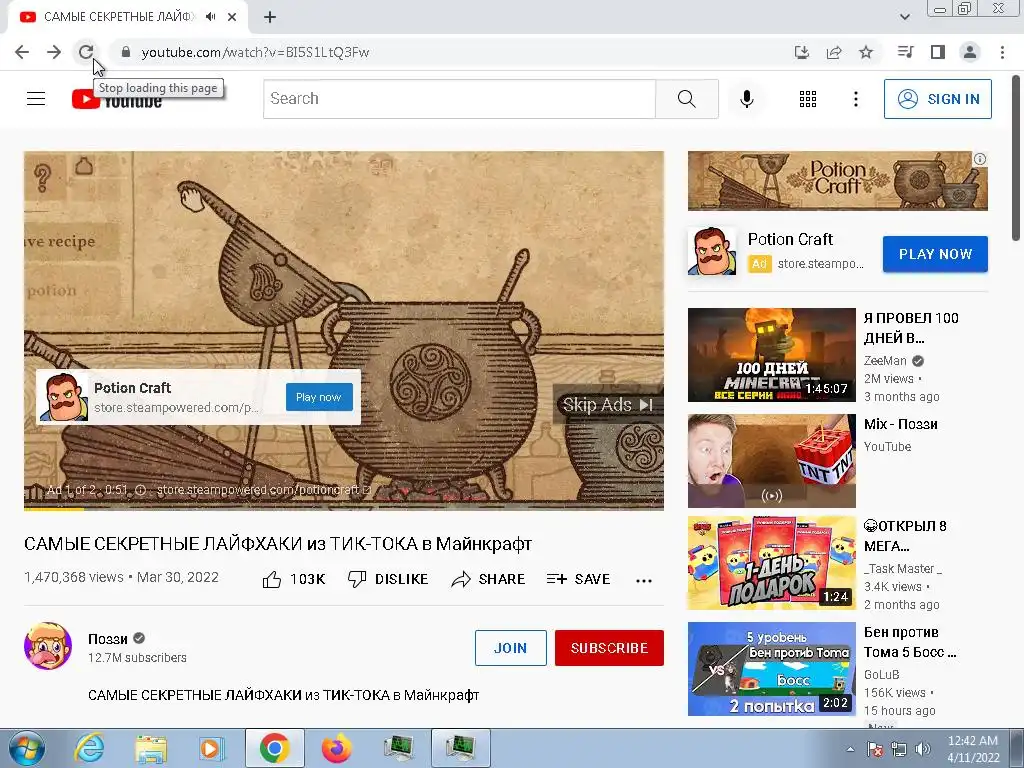Click the Potion Craft sidebar ad title
1024x768 pixels.
point(790,239)
